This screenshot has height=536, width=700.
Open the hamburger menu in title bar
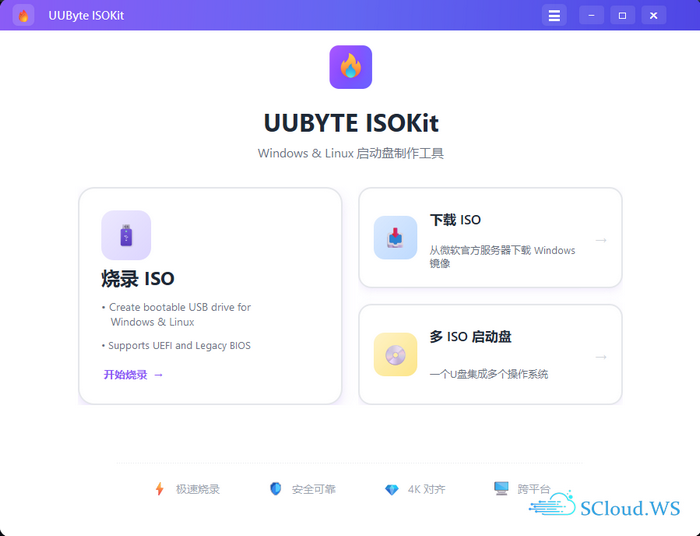[x=554, y=15]
